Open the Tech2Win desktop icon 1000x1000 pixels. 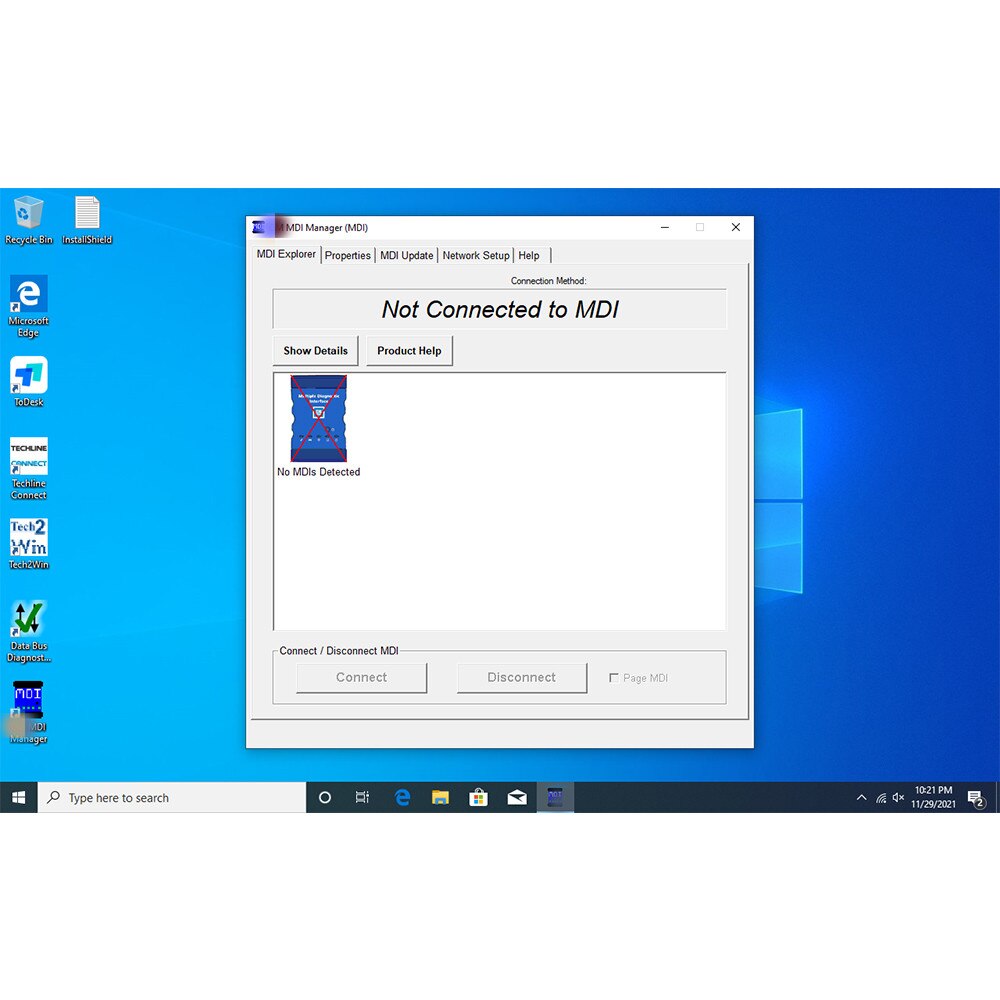click(29, 538)
